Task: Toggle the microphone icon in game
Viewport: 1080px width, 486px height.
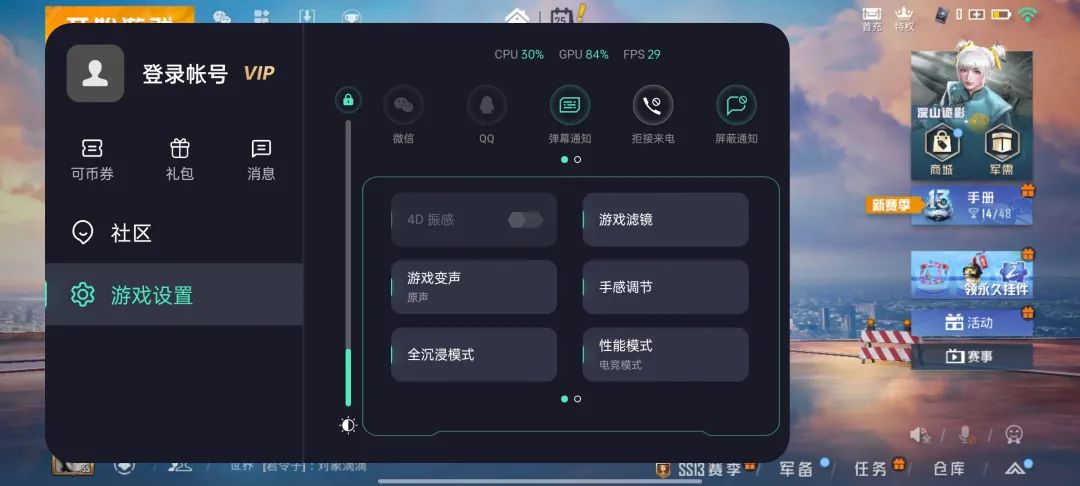Action: point(966,434)
